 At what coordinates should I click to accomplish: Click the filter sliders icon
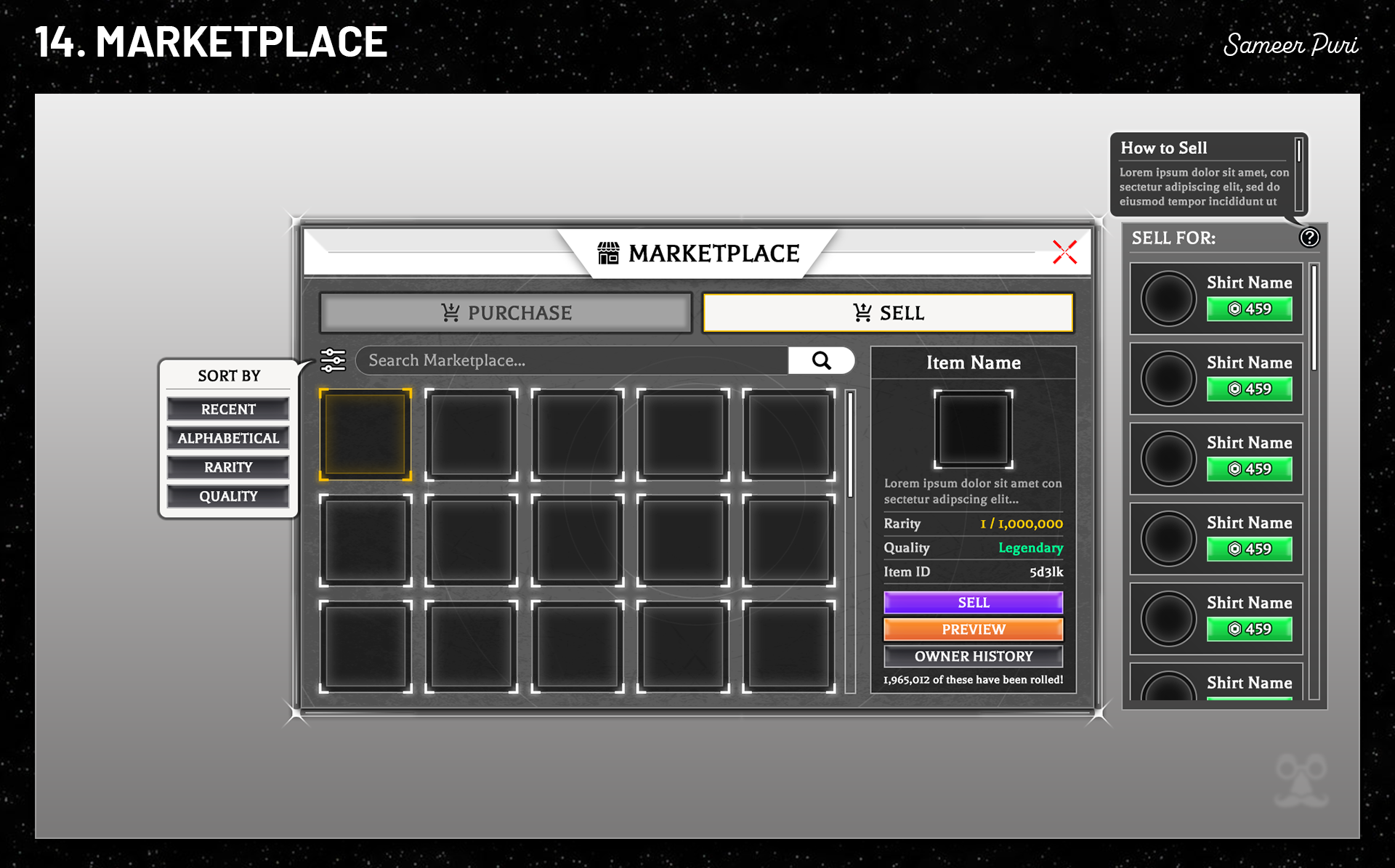click(333, 360)
